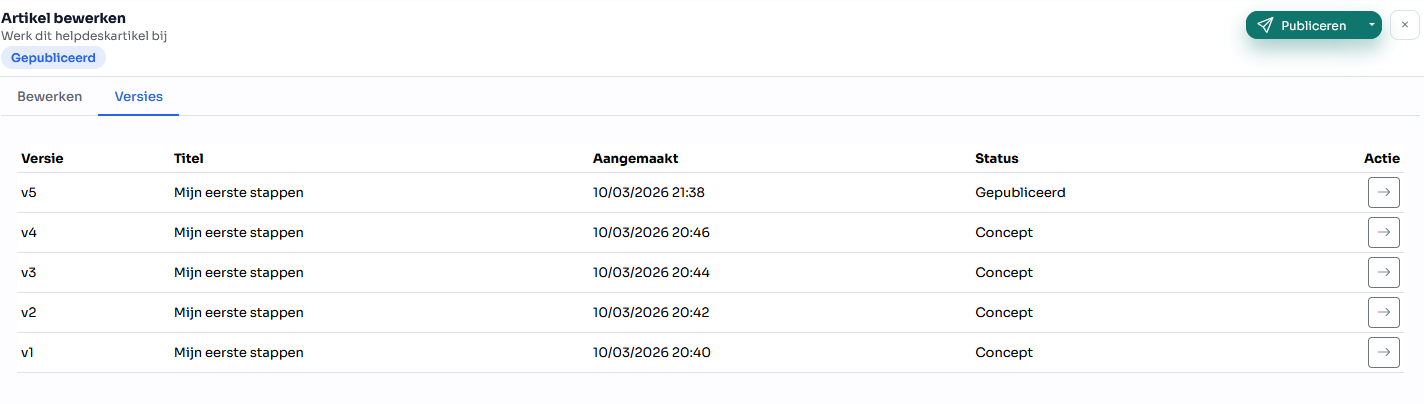Select the Versies tab
This screenshot has width=1424, height=404.
coord(139,97)
